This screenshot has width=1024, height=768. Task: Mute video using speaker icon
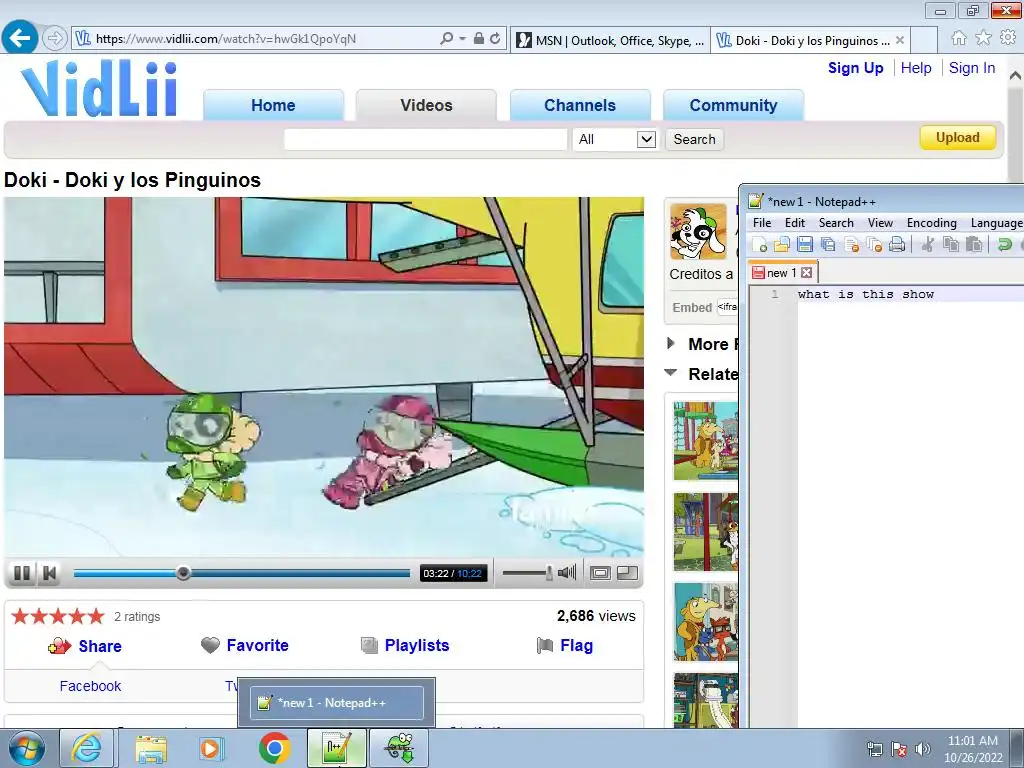[x=567, y=573]
